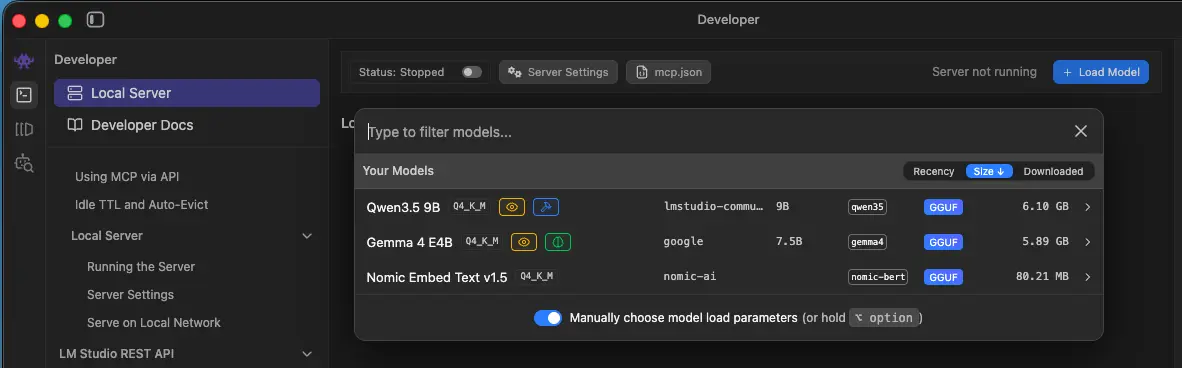The image size is (1182, 368).
Task: Click the tool-use hammer icon on Qwen3.5 9B
Action: point(546,207)
